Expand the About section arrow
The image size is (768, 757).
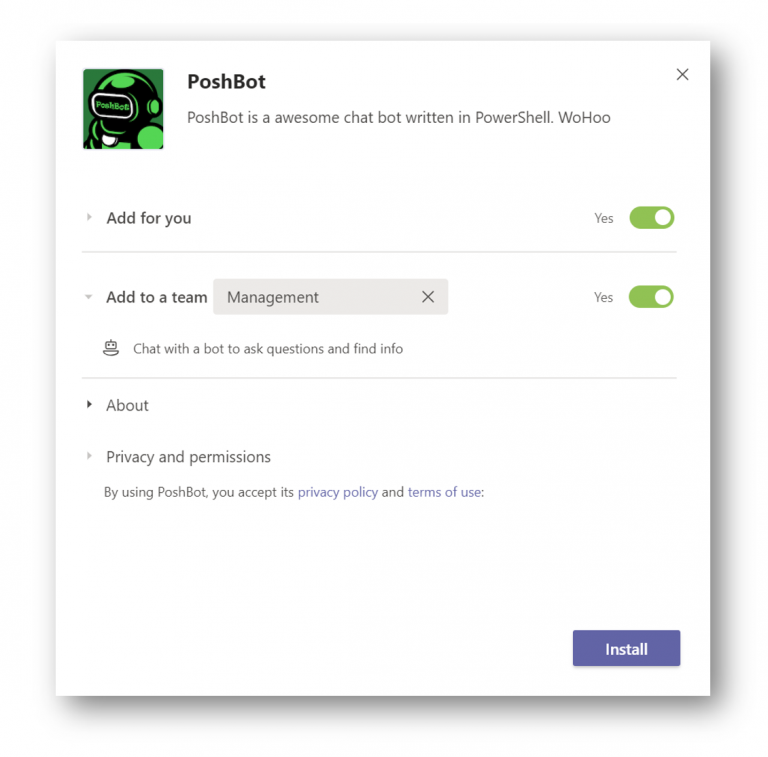[x=89, y=404]
